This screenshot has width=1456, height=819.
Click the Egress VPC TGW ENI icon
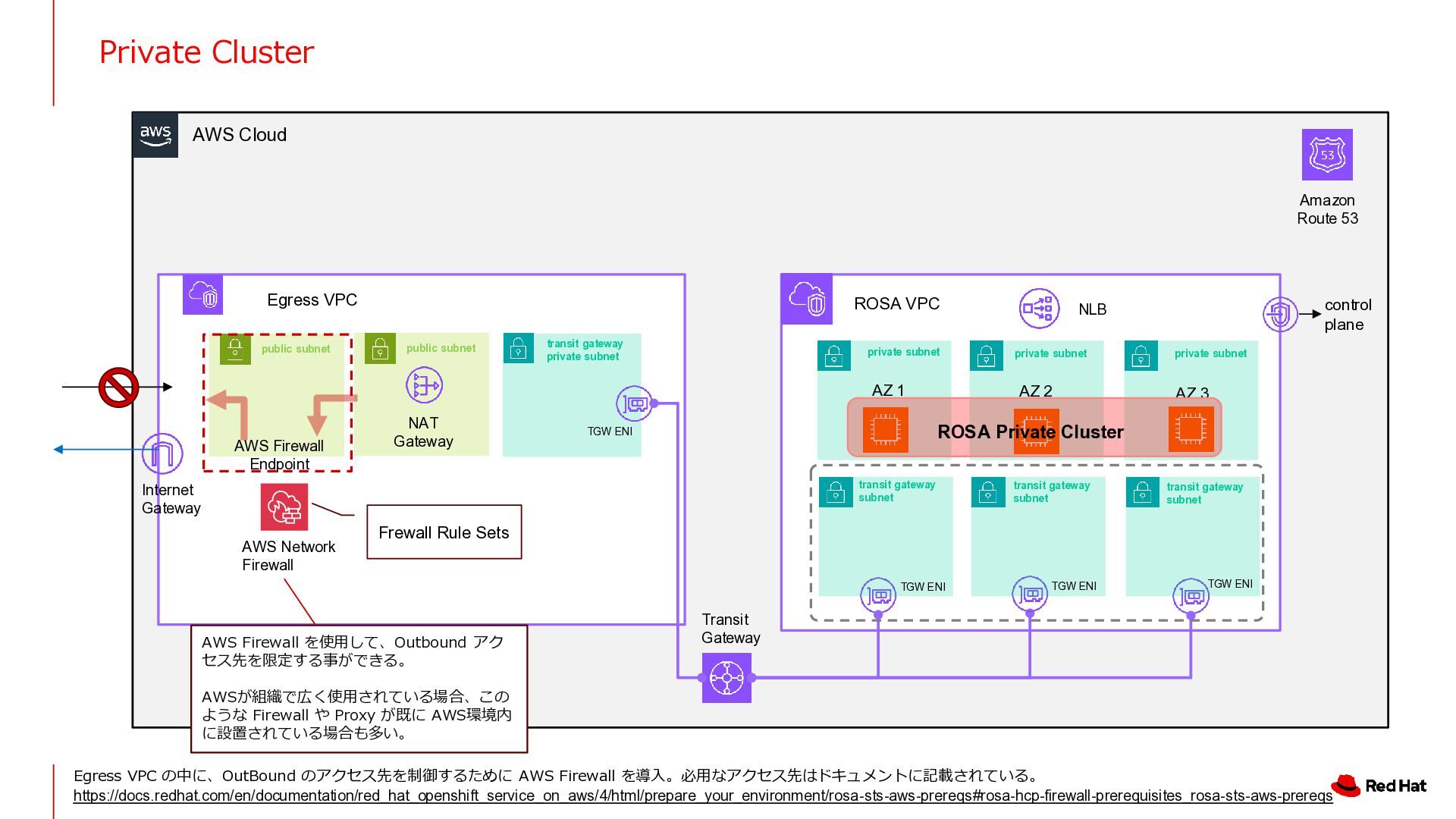pos(634,403)
